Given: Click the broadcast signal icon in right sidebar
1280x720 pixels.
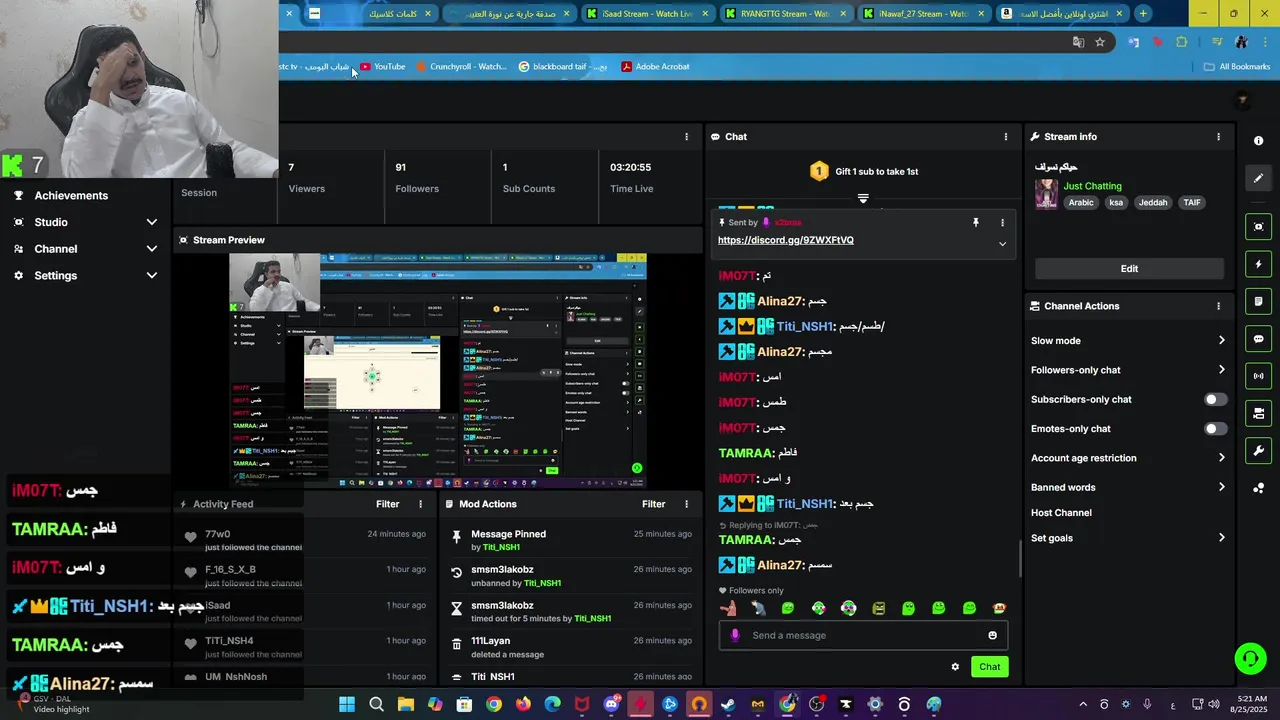Looking at the screenshot, I should (1258, 376).
